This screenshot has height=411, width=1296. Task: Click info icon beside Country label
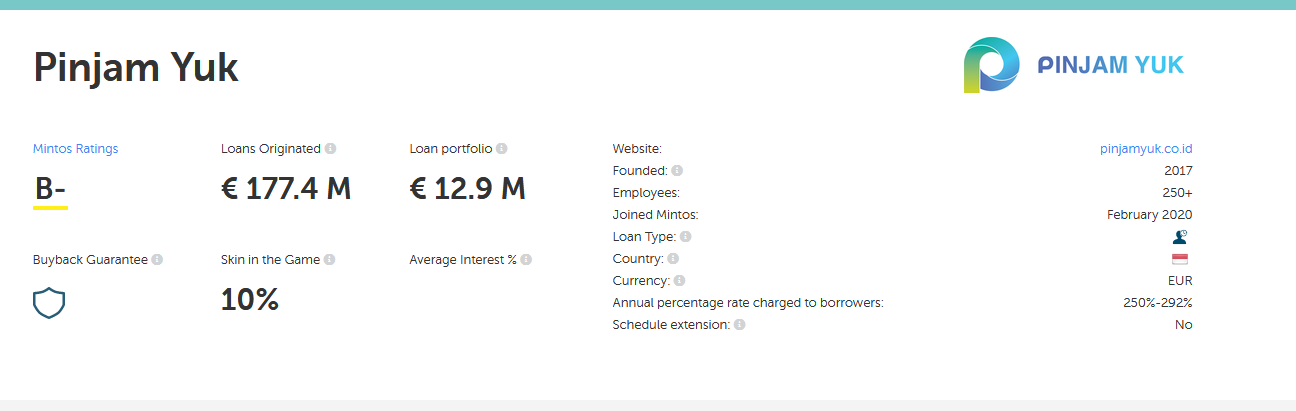click(673, 259)
